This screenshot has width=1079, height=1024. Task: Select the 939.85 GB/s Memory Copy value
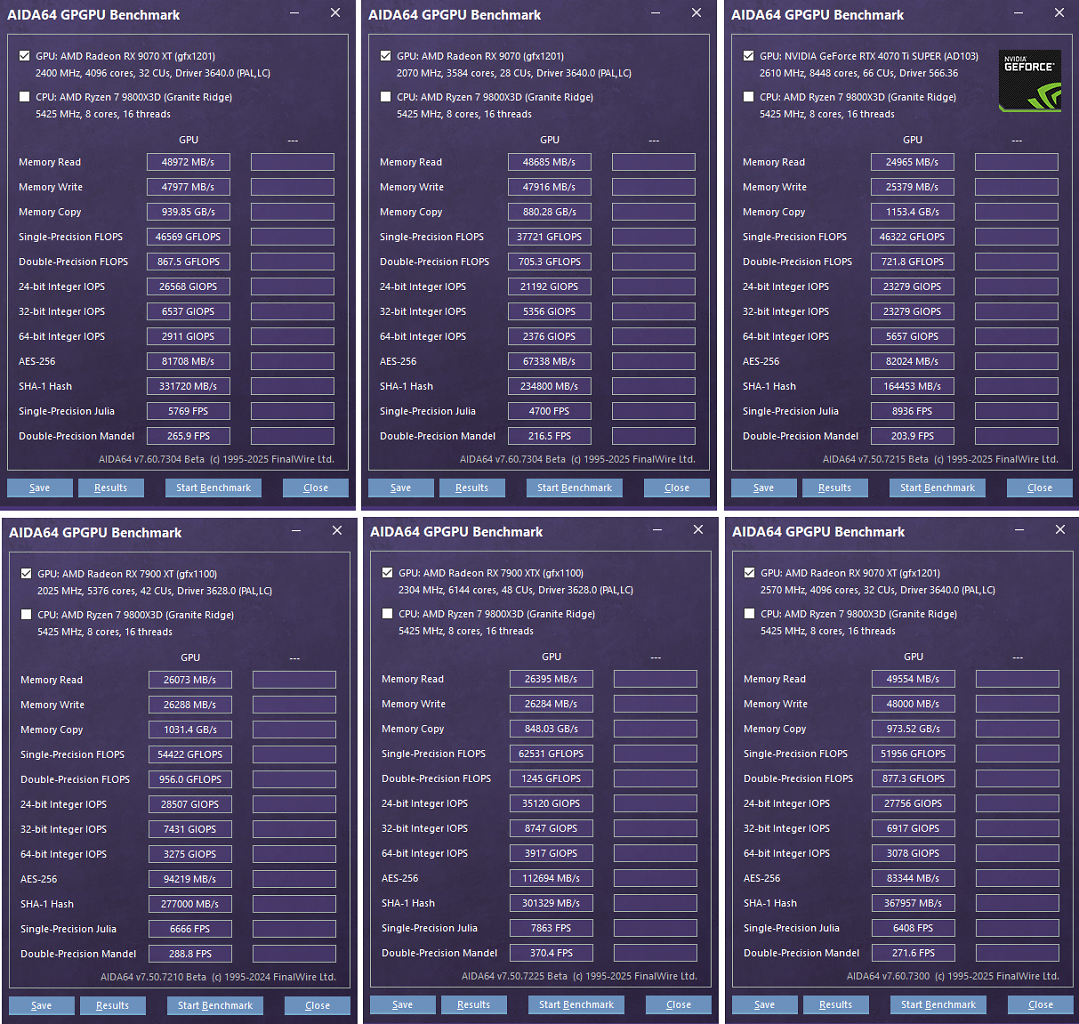pos(189,212)
